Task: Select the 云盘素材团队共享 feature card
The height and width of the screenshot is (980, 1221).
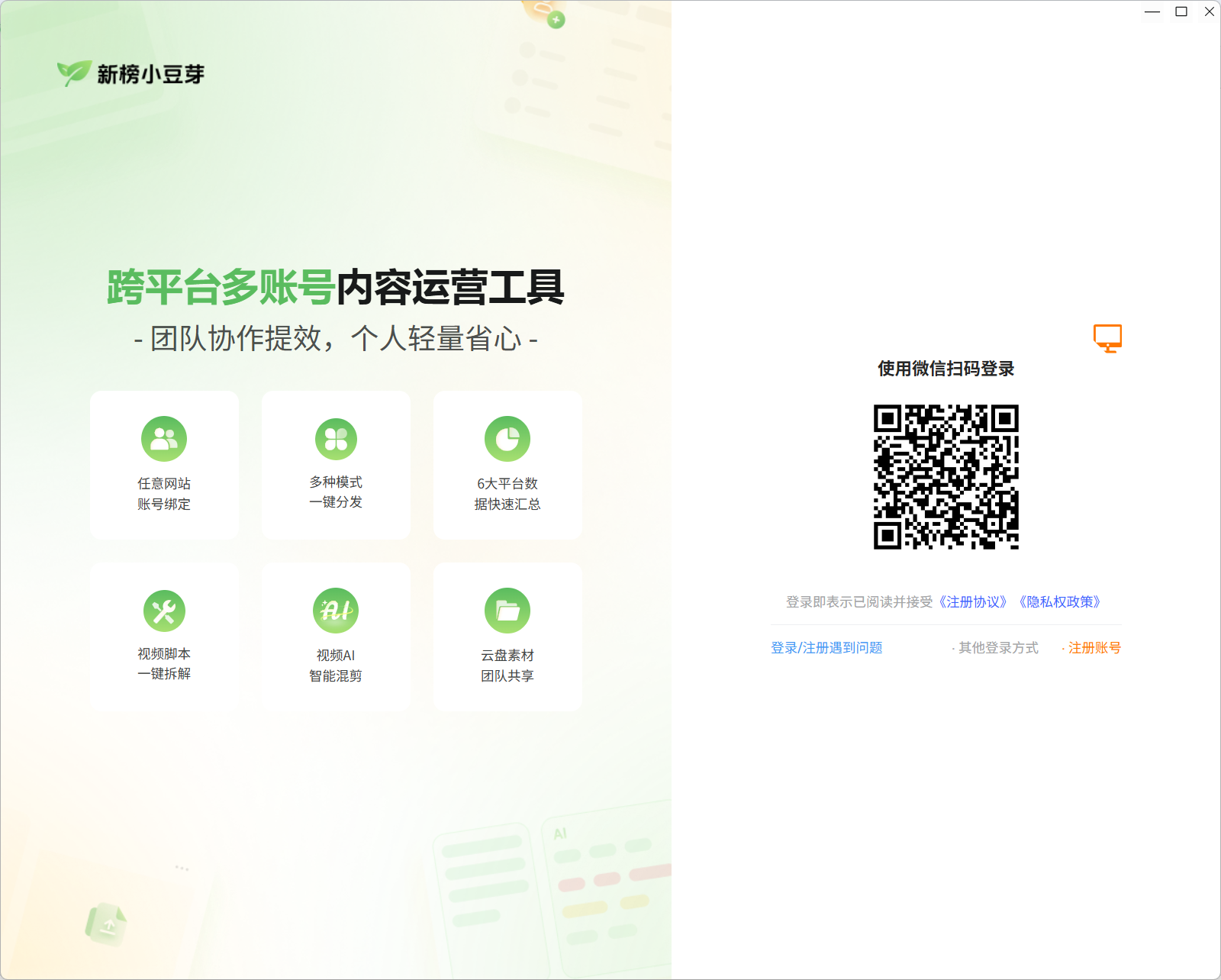Action: [x=507, y=636]
